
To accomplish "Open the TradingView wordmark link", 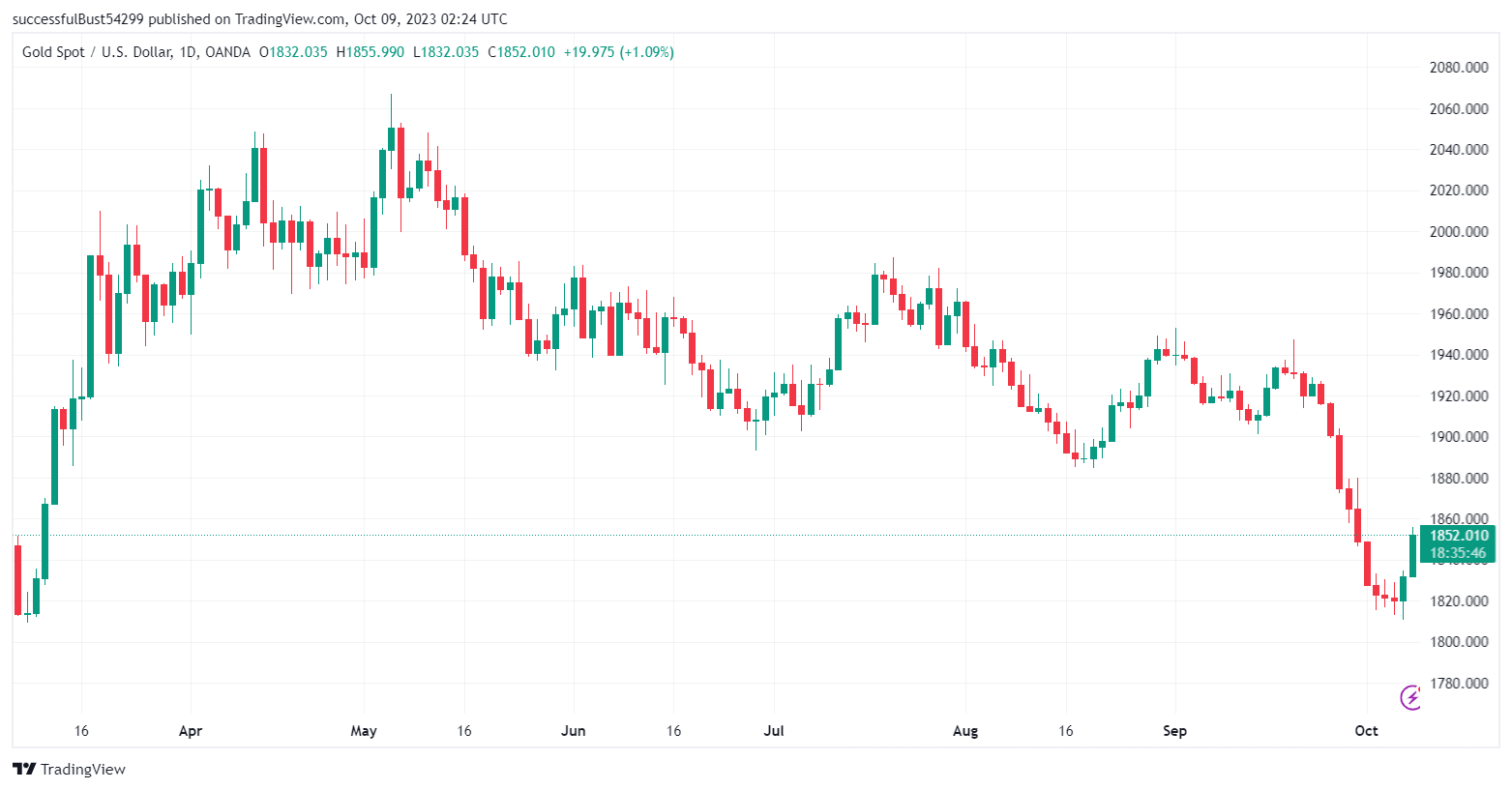I will [x=83, y=769].
